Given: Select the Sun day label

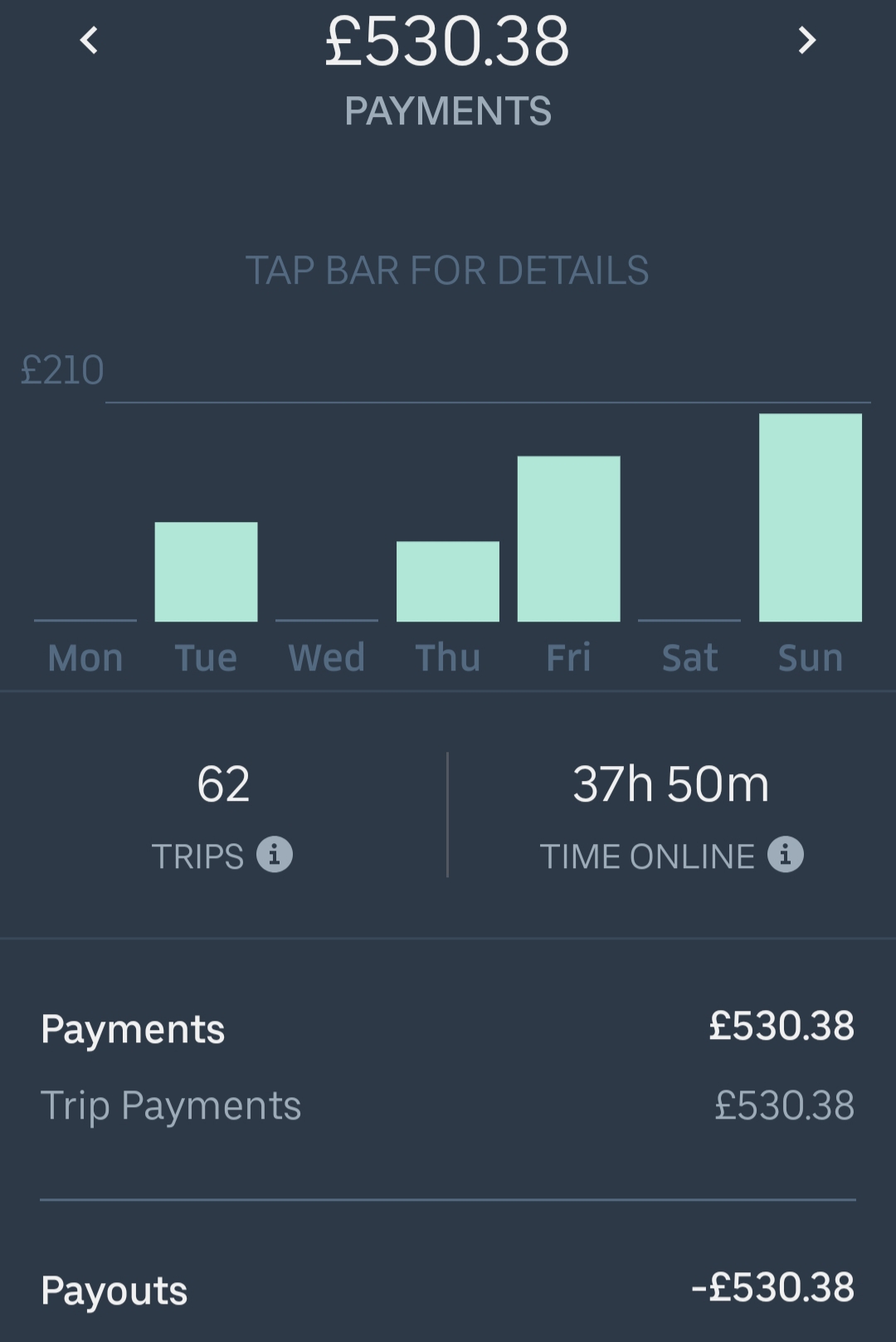Looking at the screenshot, I should (x=811, y=658).
